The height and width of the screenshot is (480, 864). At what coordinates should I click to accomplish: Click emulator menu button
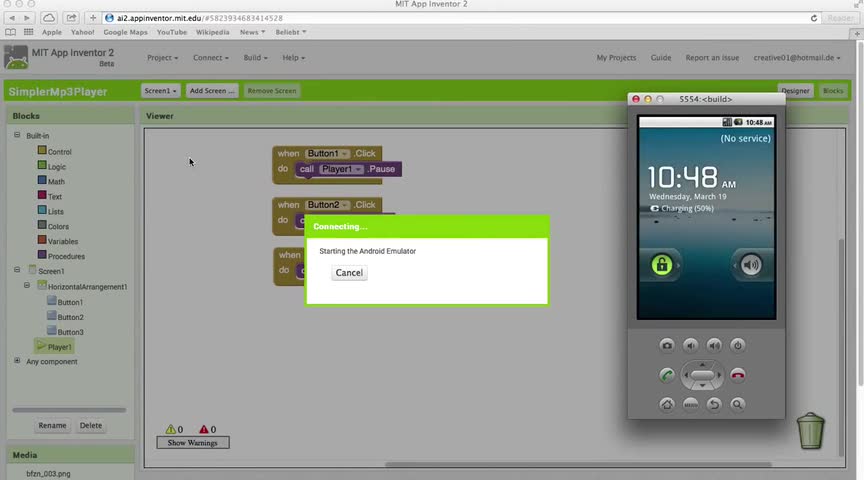point(690,405)
